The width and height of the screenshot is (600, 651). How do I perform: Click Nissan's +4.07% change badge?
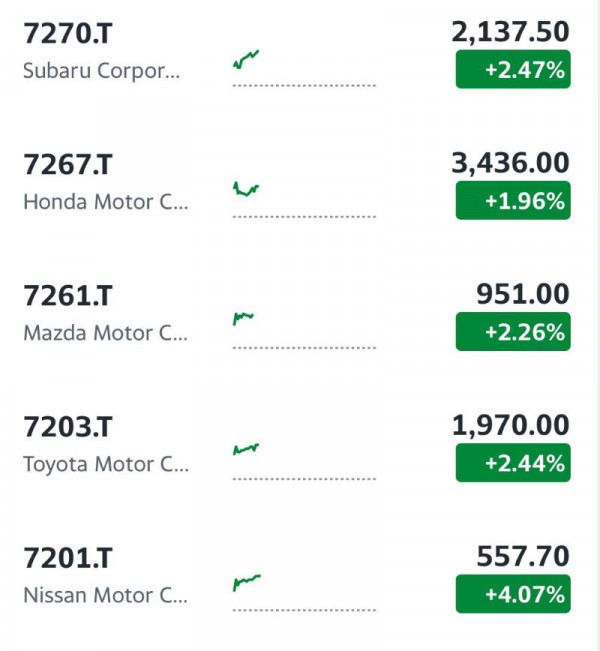point(513,594)
